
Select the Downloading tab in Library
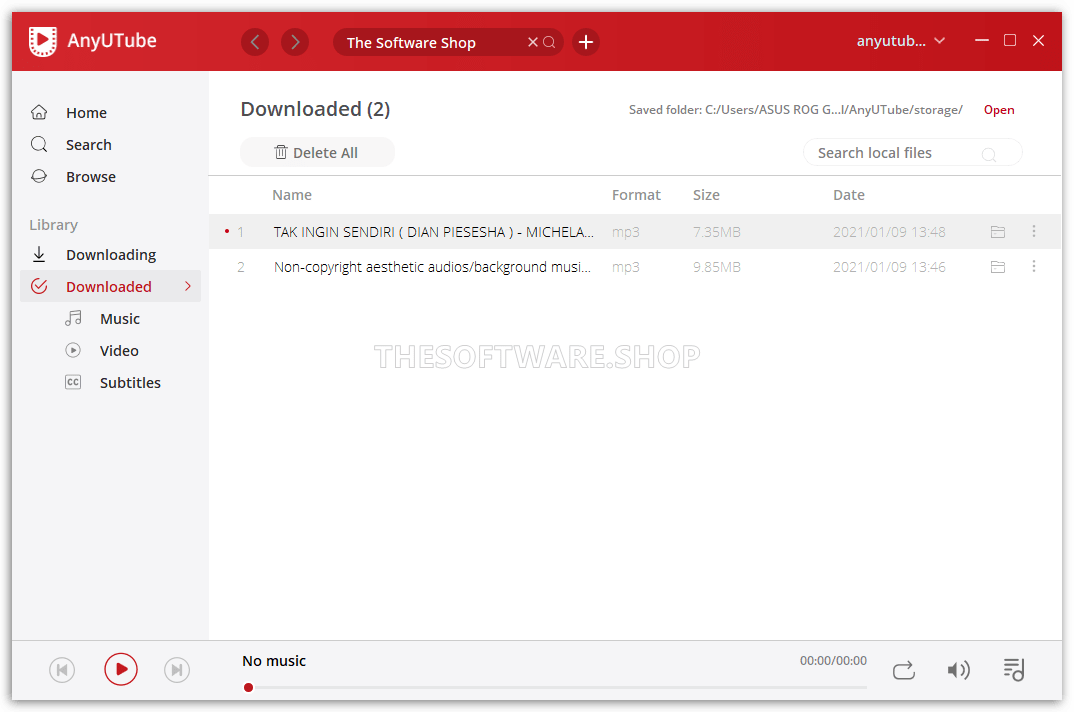tap(111, 254)
